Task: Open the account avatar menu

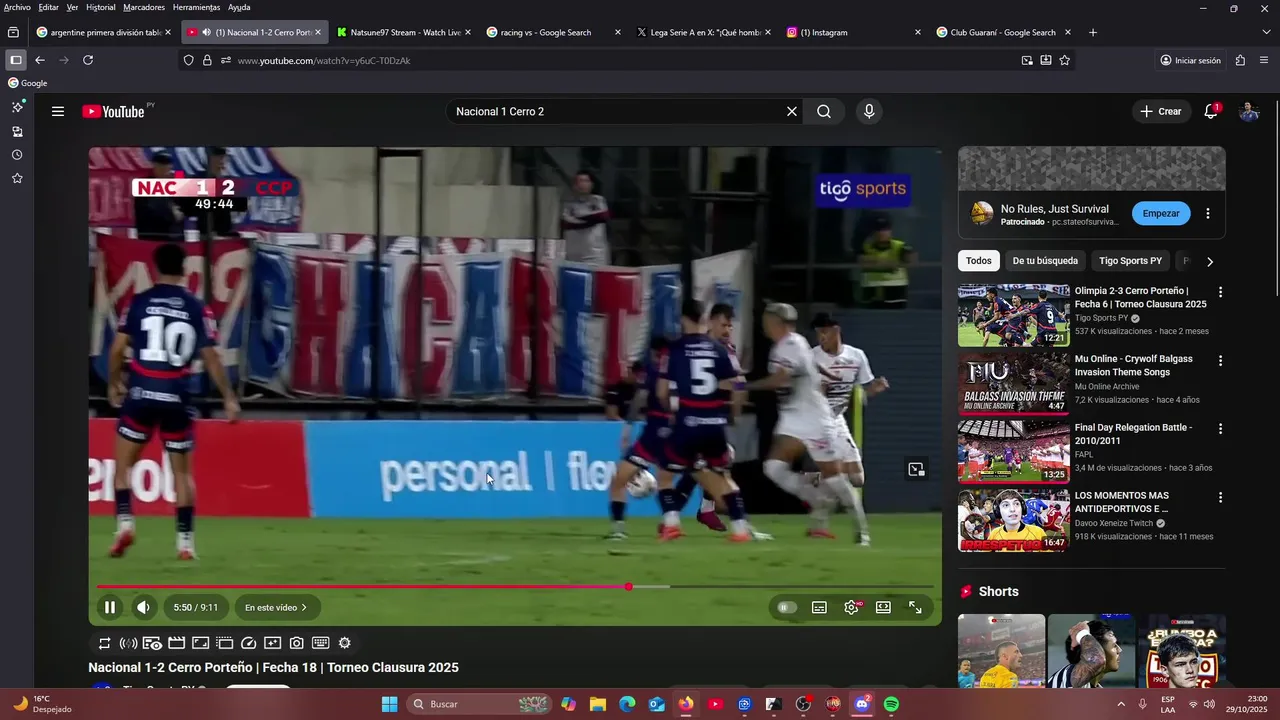Action: pyautogui.click(x=1249, y=111)
